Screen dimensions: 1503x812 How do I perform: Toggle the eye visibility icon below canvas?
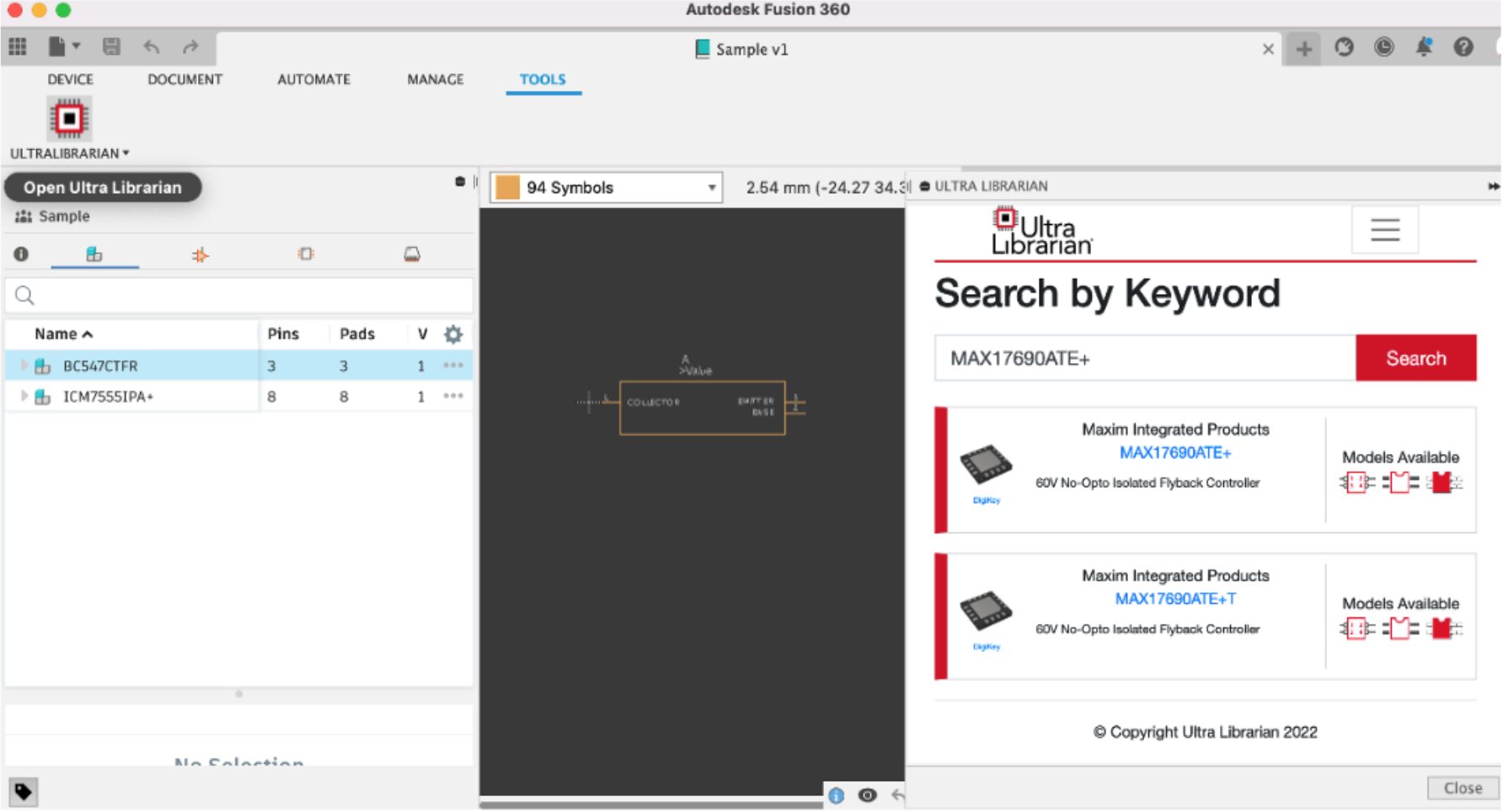tap(868, 795)
